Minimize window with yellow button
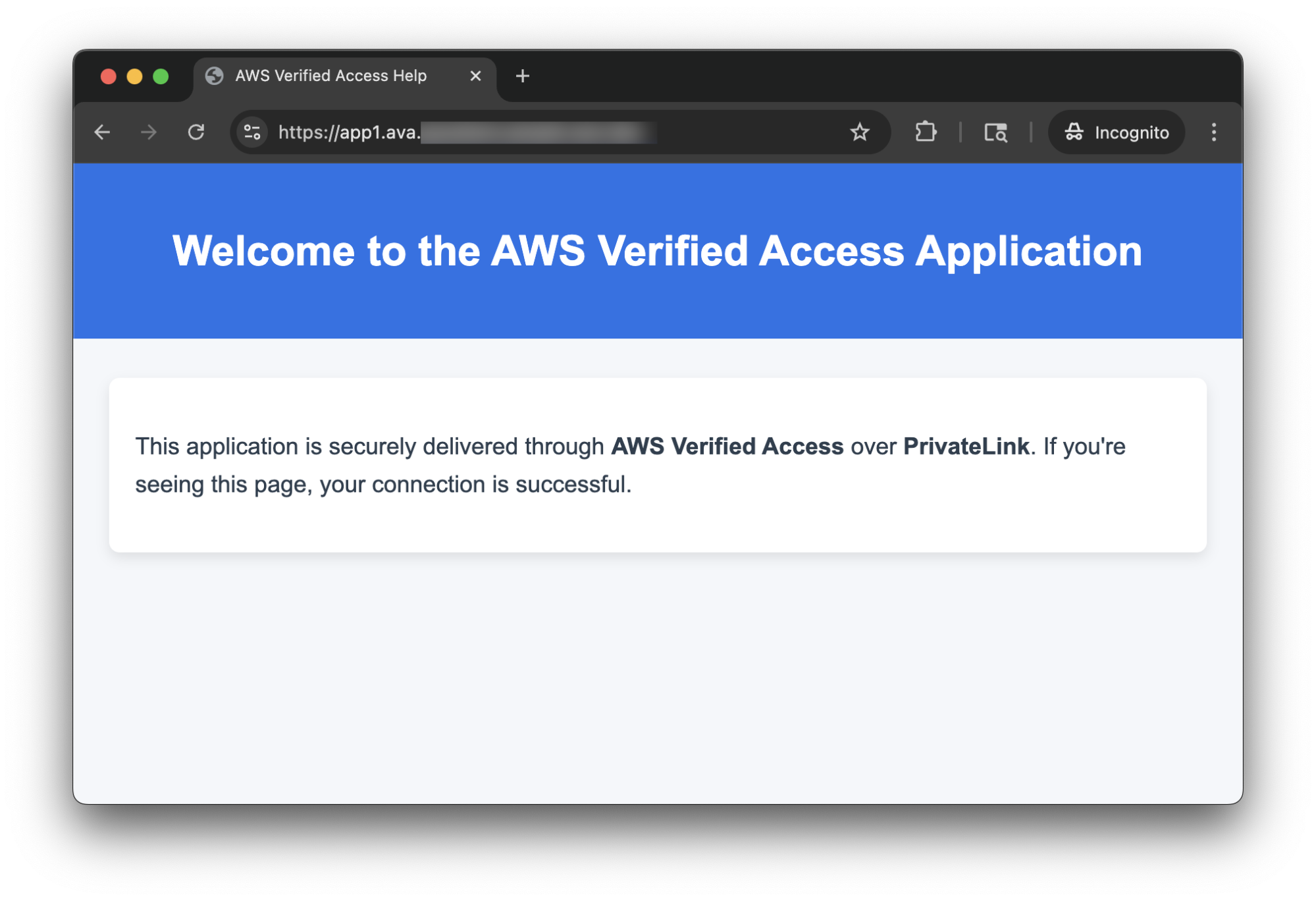This screenshot has width=1316, height=901. click(x=134, y=76)
